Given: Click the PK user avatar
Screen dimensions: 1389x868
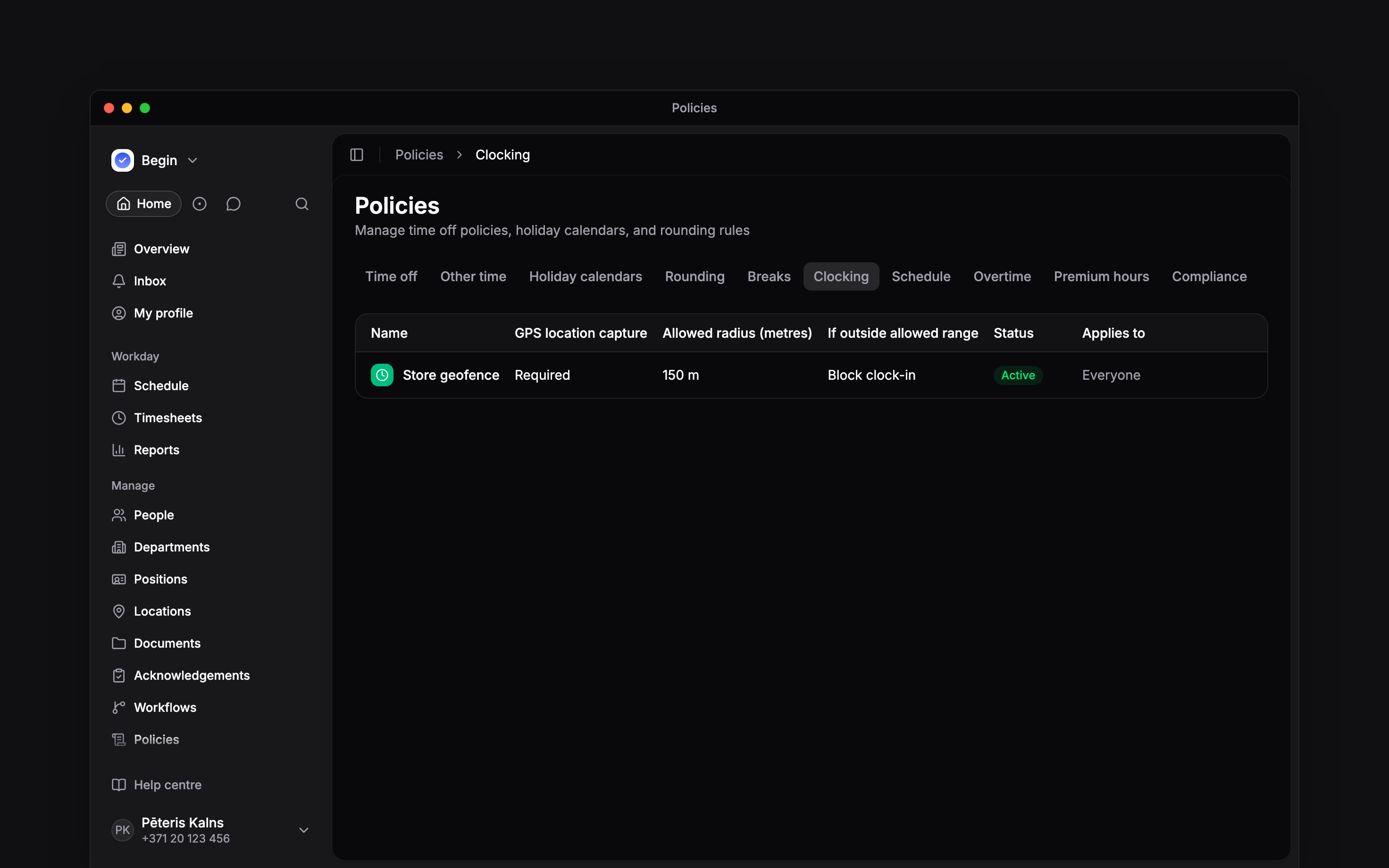Looking at the screenshot, I should [x=122, y=830].
